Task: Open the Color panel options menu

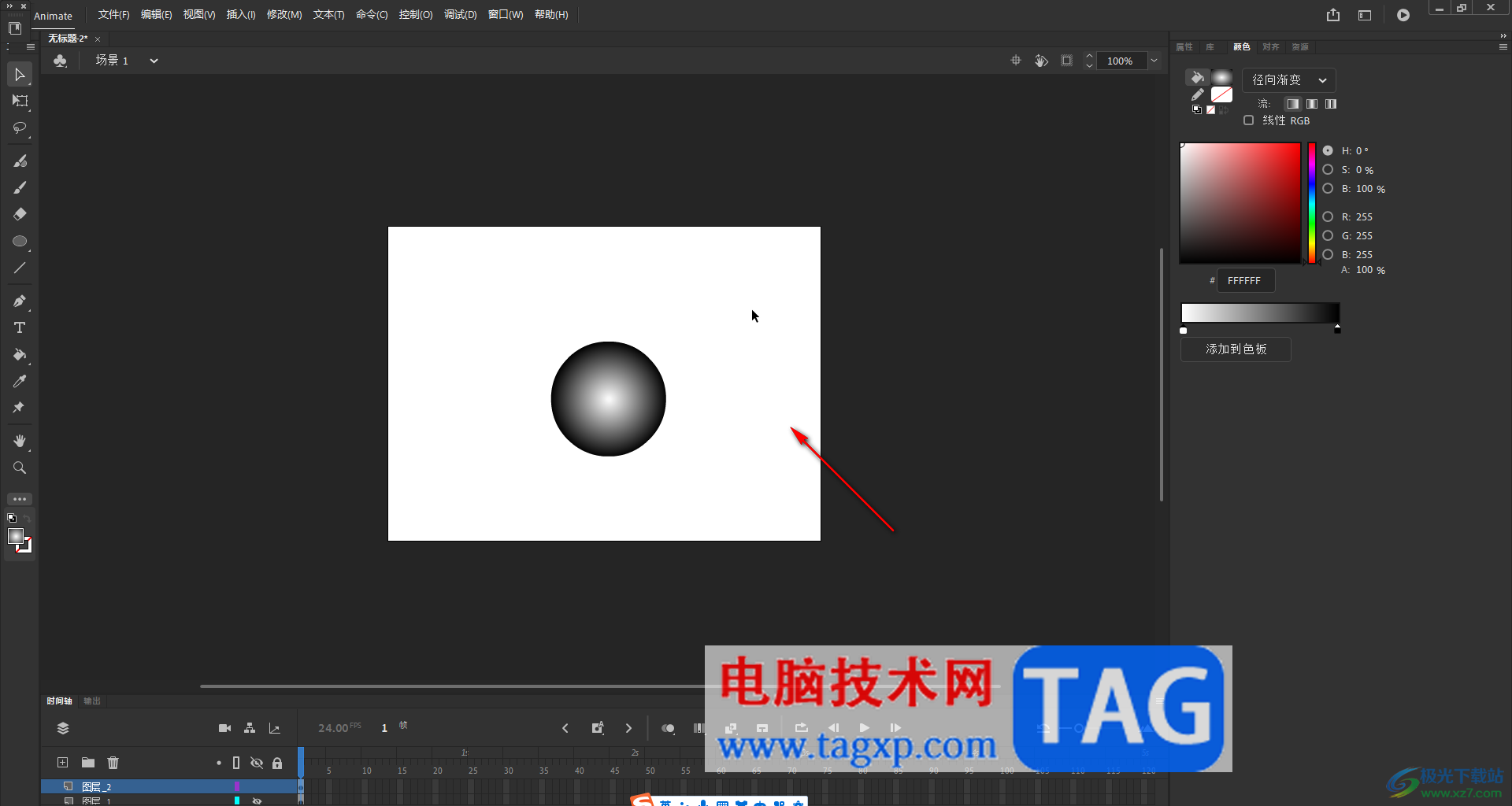Action: coord(1503,47)
